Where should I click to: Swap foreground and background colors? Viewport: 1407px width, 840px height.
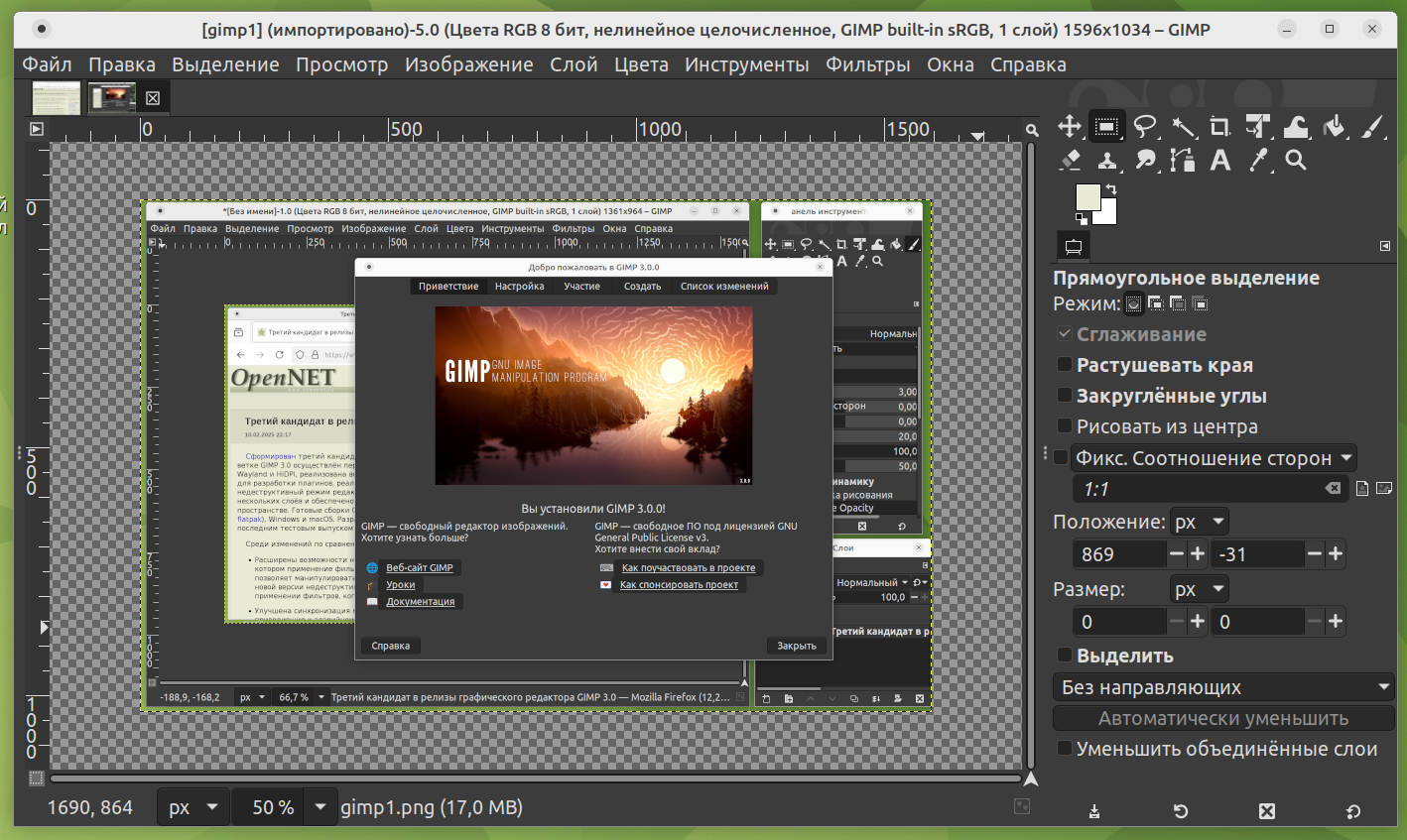[x=1111, y=189]
